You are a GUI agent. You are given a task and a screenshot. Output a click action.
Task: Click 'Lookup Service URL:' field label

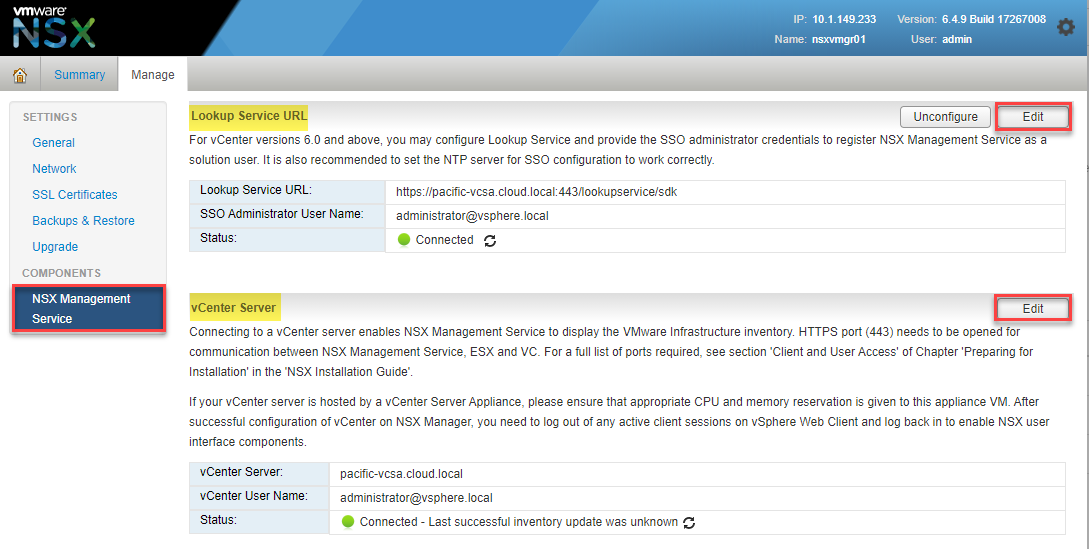pos(256,190)
